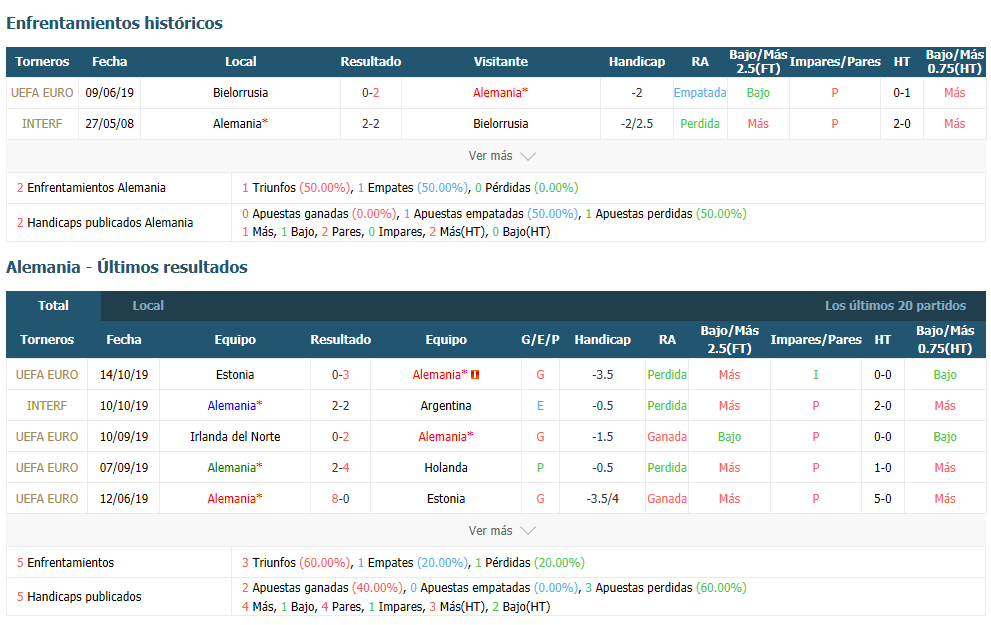The image size is (991, 625).
Task: Click 'Alemania - Últimos resultados' heading
Action: coord(127,267)
